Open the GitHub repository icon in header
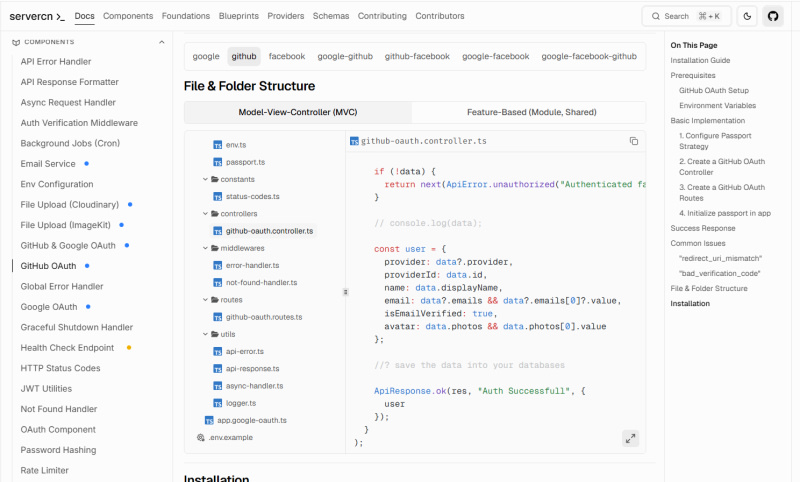This screenshot has height=482, width=800. 773,16
